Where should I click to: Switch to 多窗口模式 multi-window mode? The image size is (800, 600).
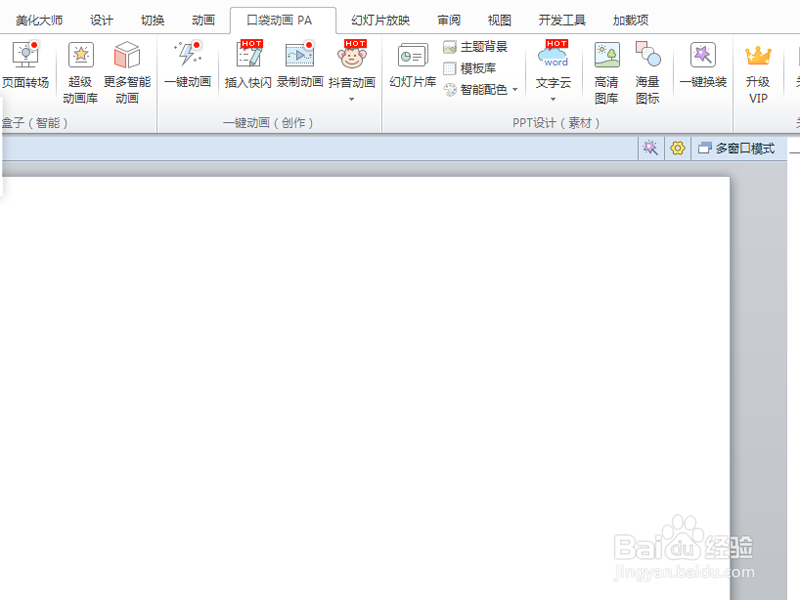[737, 148]
